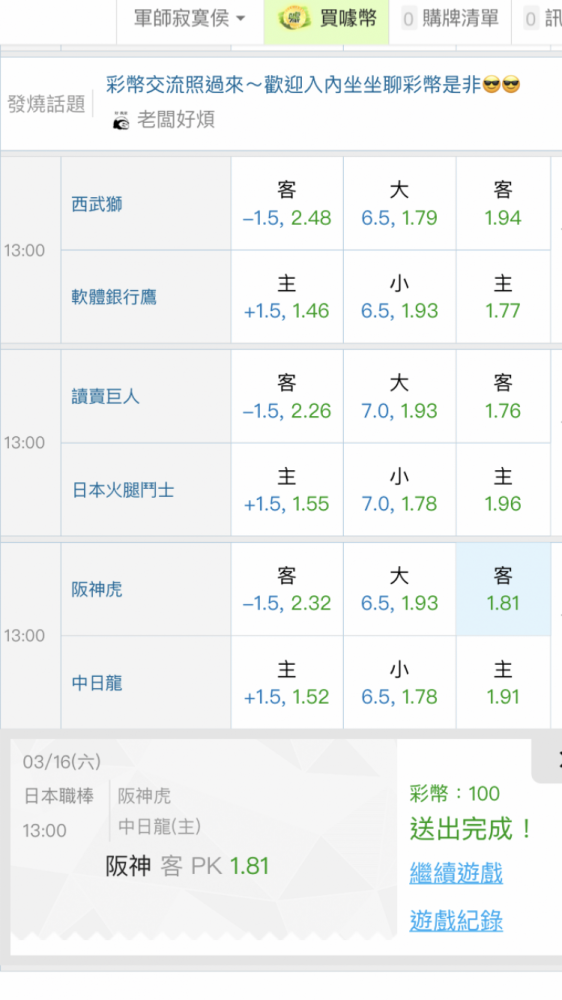Click the 購牌清單 count badge showing 0
This screenshot has height=1000, width=562.
coord(409,20)
